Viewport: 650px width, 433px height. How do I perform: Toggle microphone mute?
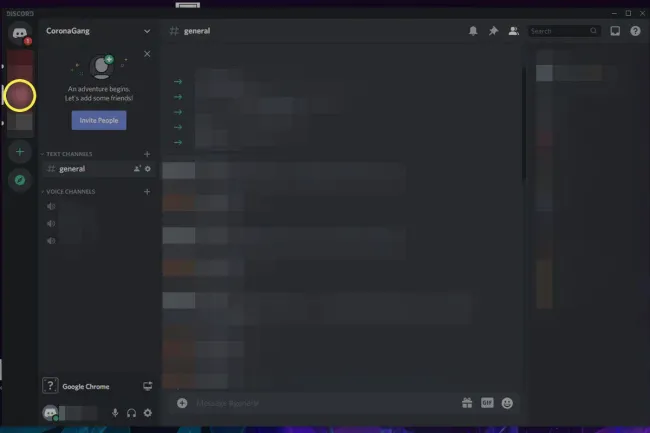[x=115, y=413]
